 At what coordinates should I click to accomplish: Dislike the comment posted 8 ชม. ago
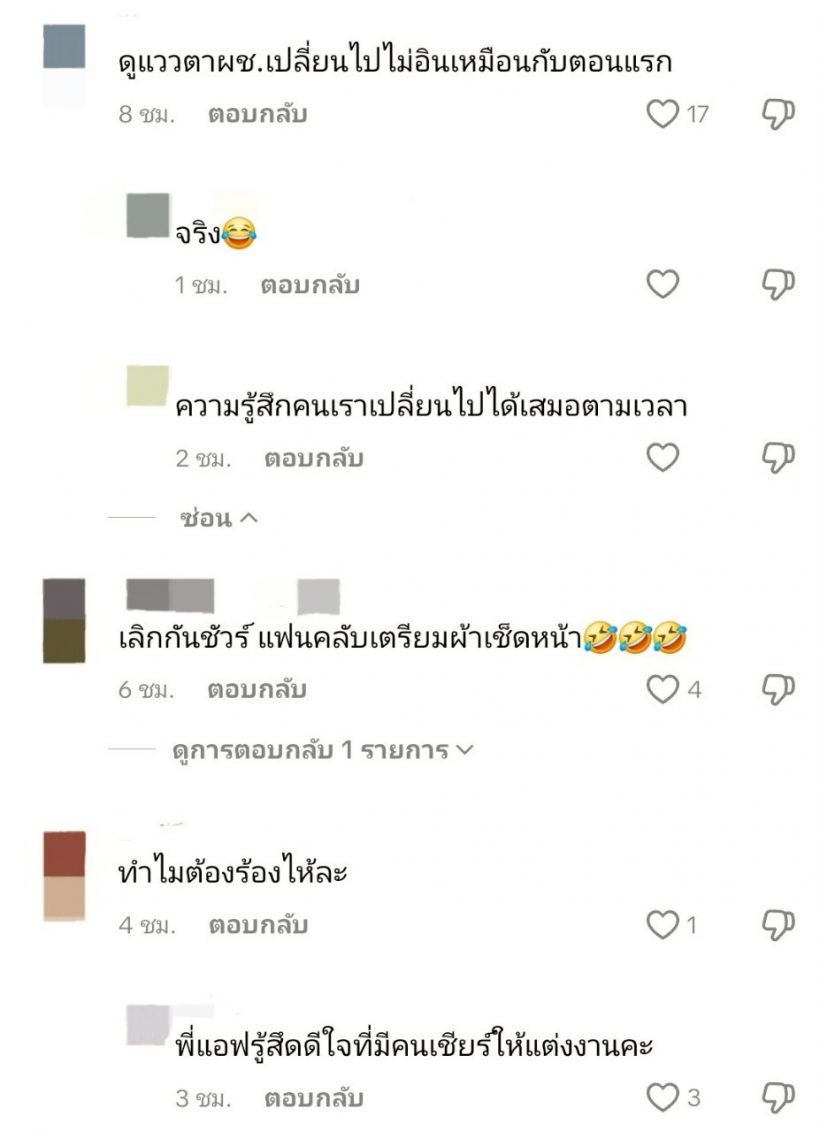click(x=778, y=114)
